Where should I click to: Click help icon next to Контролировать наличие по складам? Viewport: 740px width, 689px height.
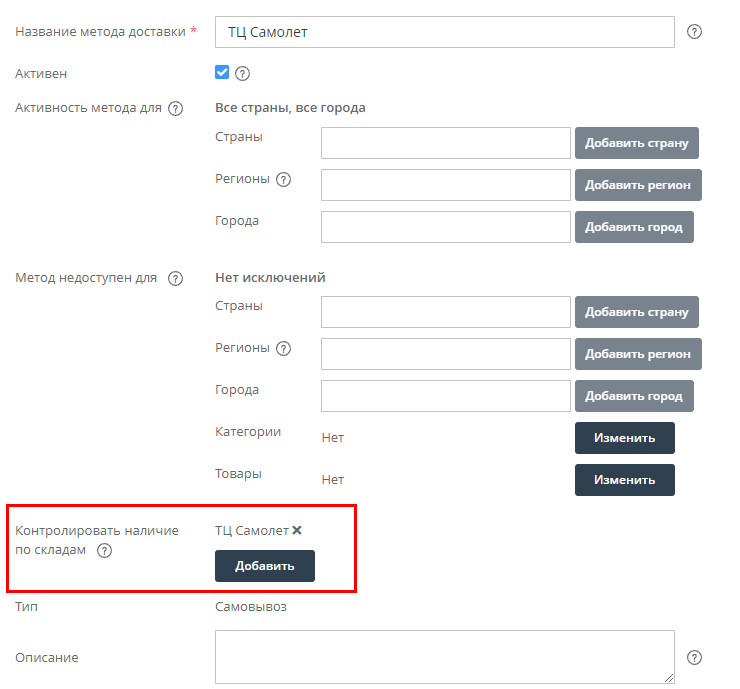(x=104, y=551)
